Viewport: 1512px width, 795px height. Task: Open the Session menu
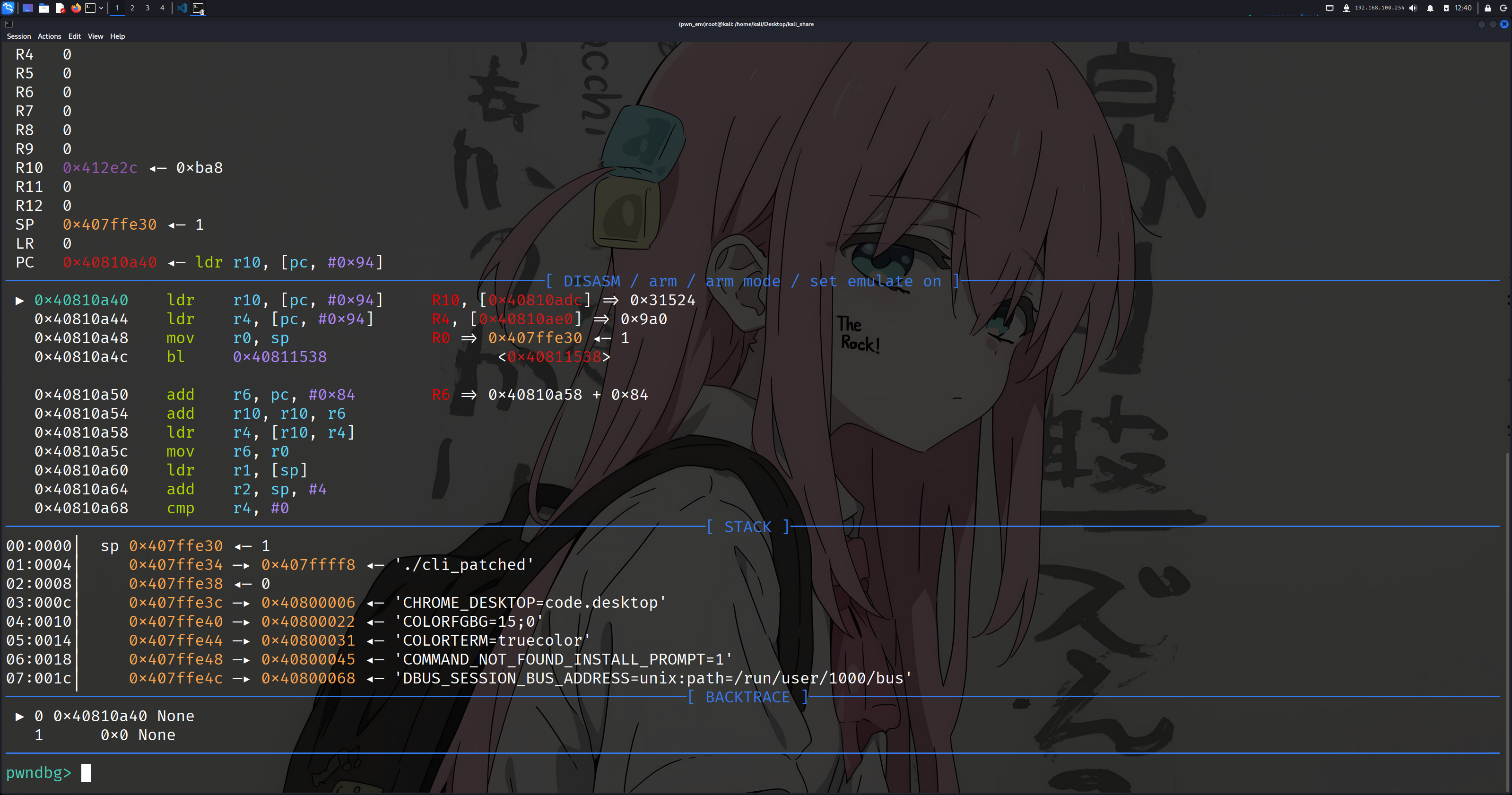point(19,36)
